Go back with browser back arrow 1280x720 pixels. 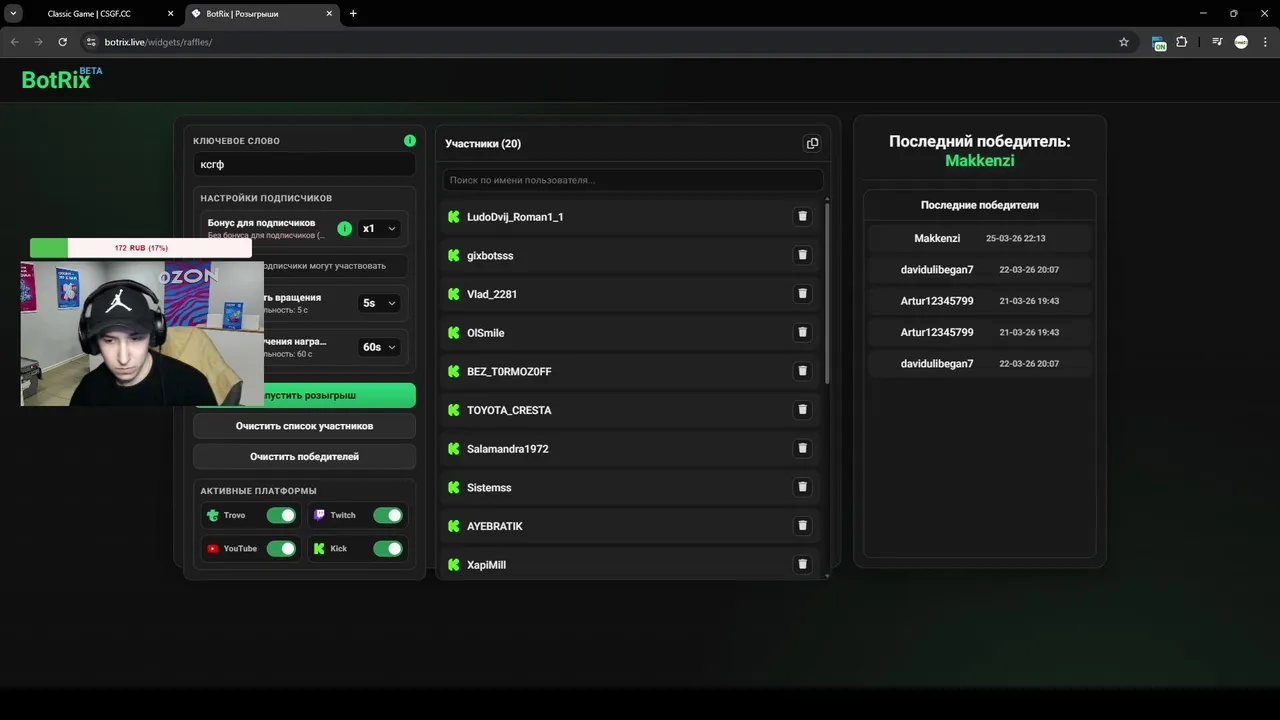point(14,42)
